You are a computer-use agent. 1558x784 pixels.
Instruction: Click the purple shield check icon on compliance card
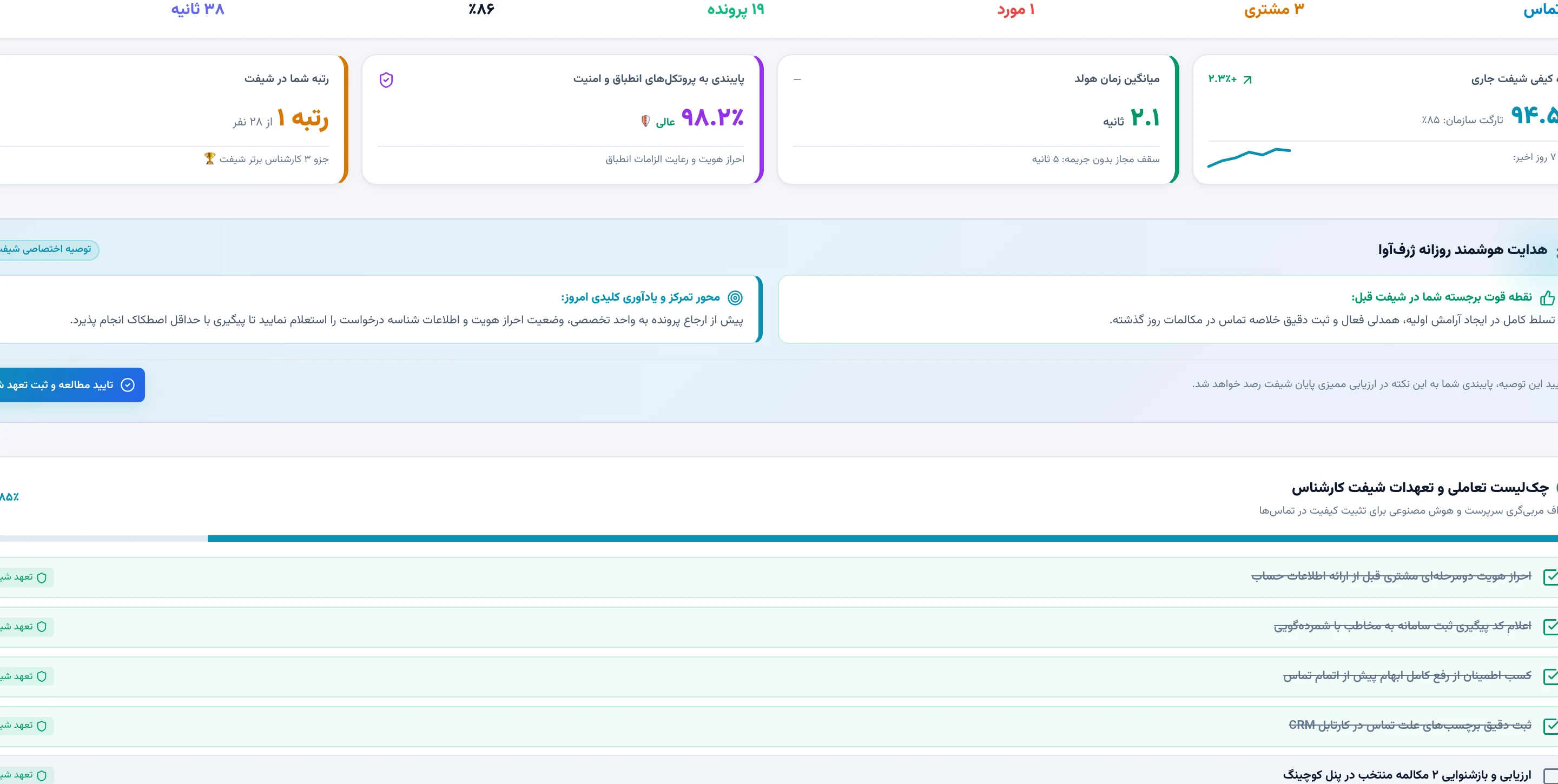tap(386, 80)
